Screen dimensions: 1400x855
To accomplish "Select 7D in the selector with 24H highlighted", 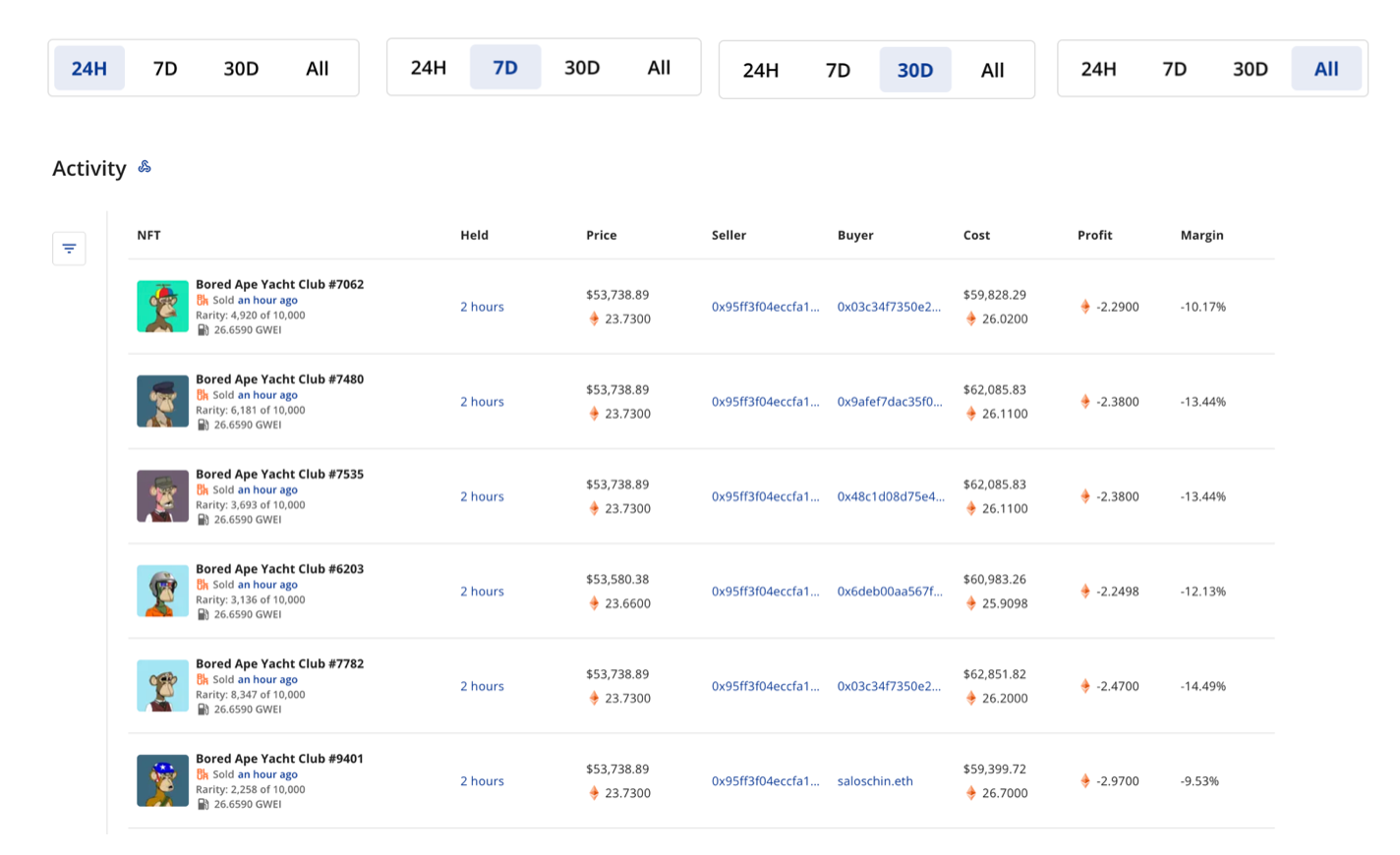I will [x=165, y=69].
